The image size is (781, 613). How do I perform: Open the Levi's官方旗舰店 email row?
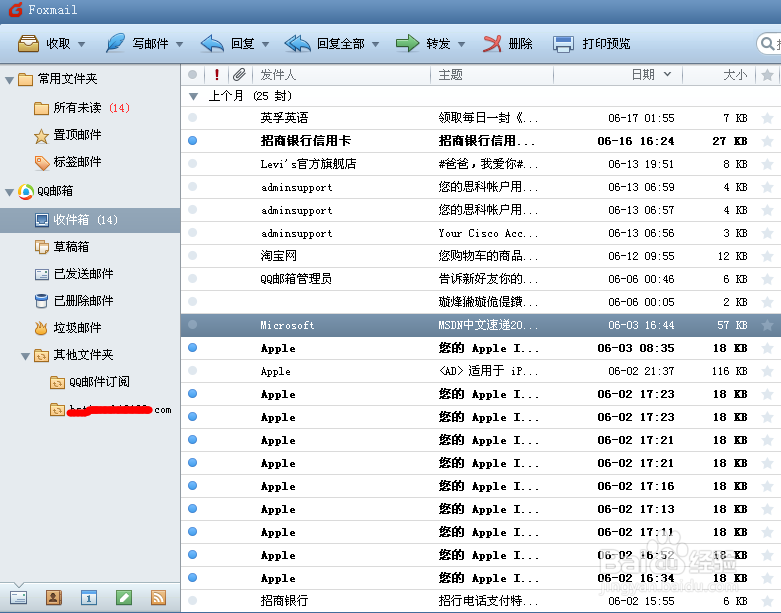tap(481, 164)
